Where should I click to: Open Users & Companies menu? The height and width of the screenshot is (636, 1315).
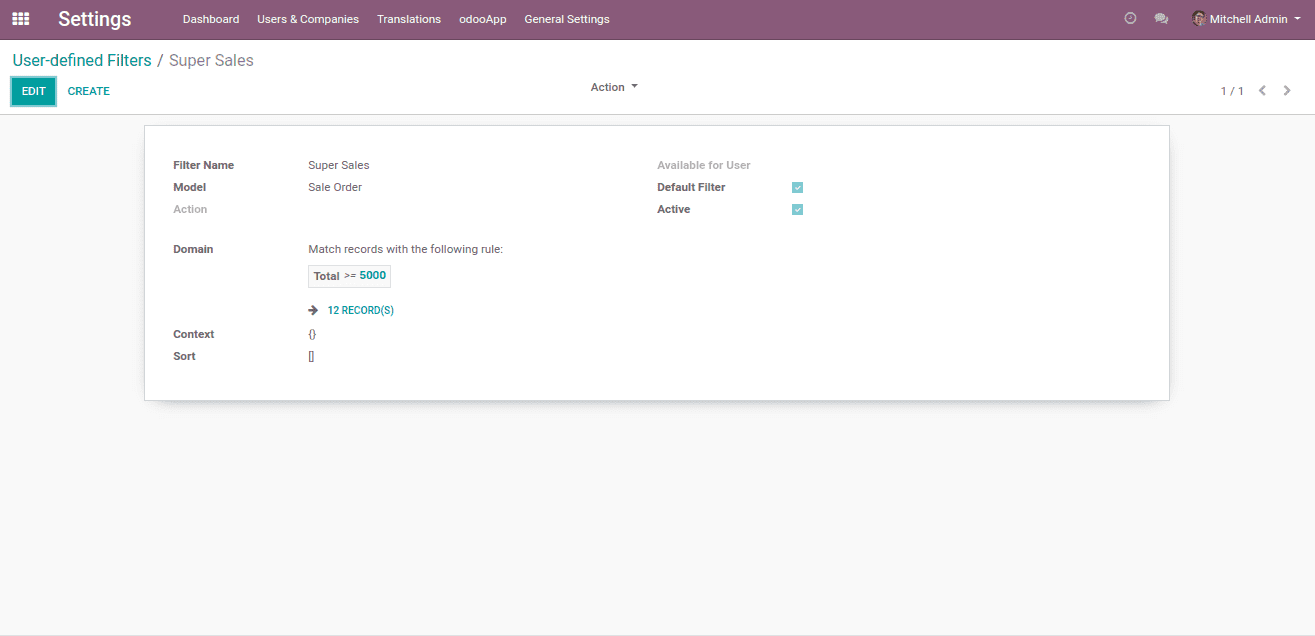(308, 19)
